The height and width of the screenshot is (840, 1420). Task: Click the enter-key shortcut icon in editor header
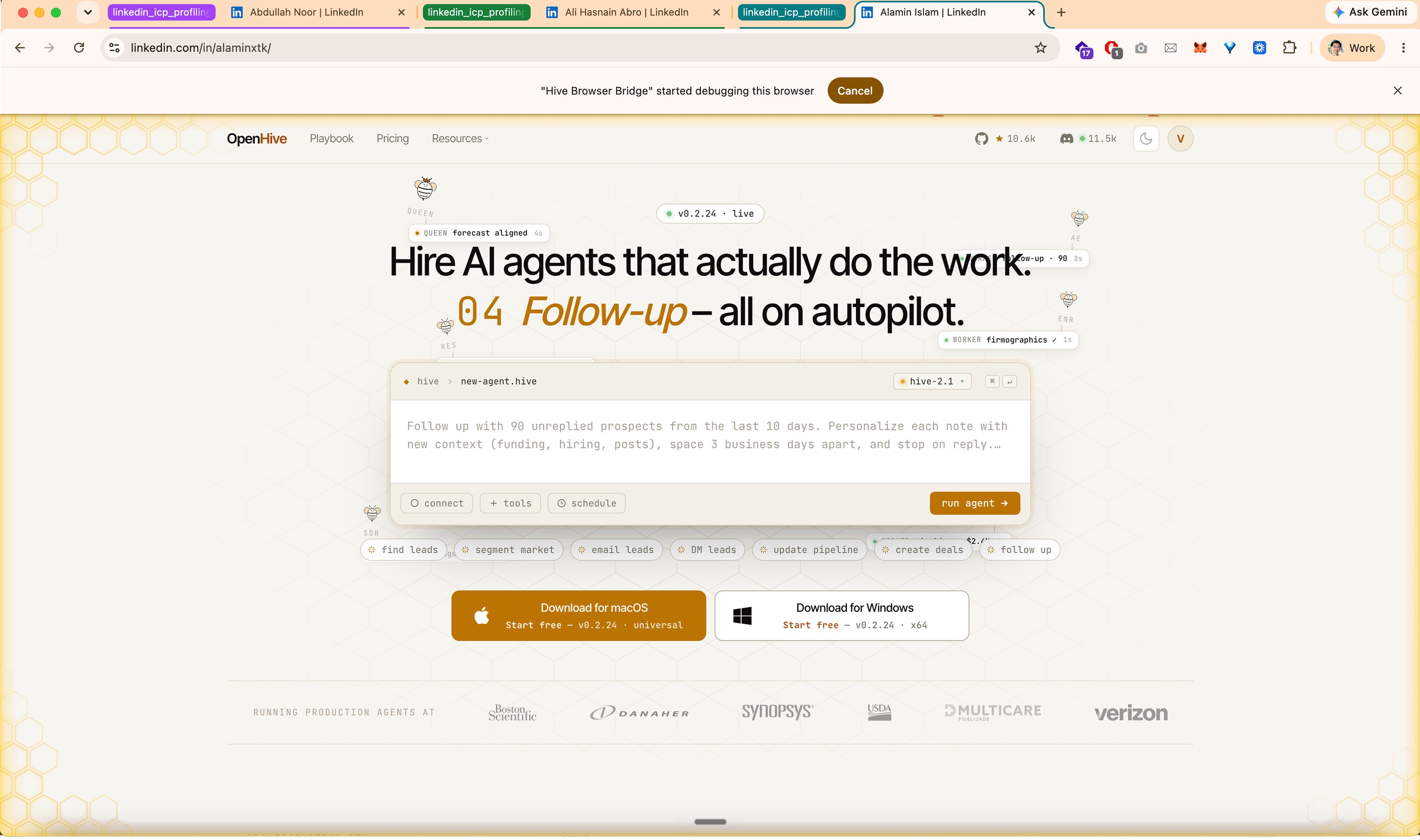(1009, 382)
